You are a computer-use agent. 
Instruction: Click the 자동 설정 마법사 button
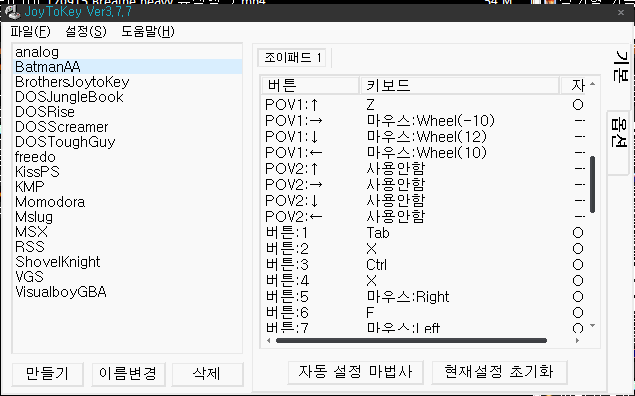pos(355,372)
